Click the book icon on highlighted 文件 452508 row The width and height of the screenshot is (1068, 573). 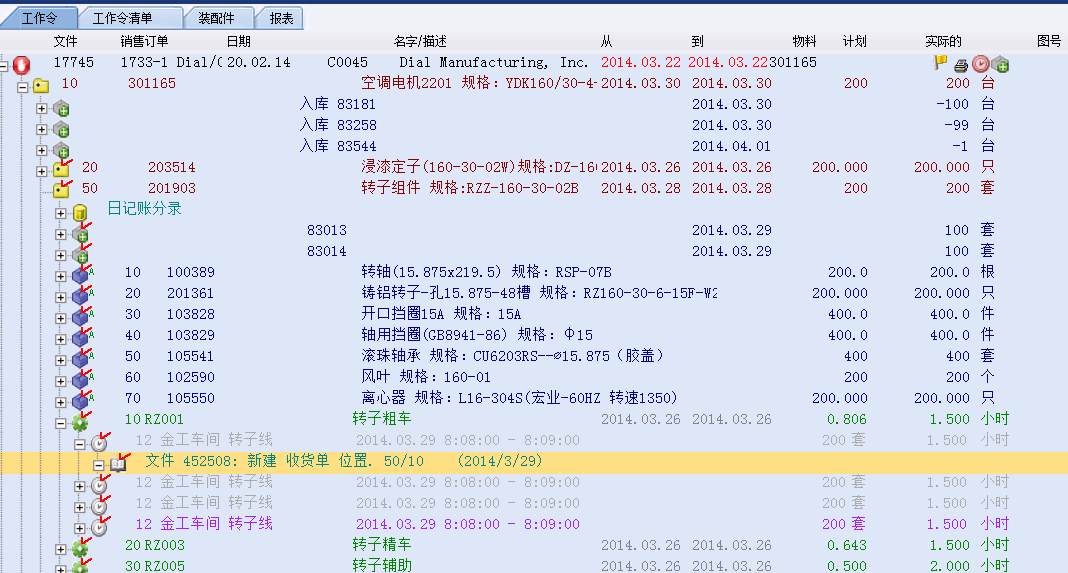(118, 464)
